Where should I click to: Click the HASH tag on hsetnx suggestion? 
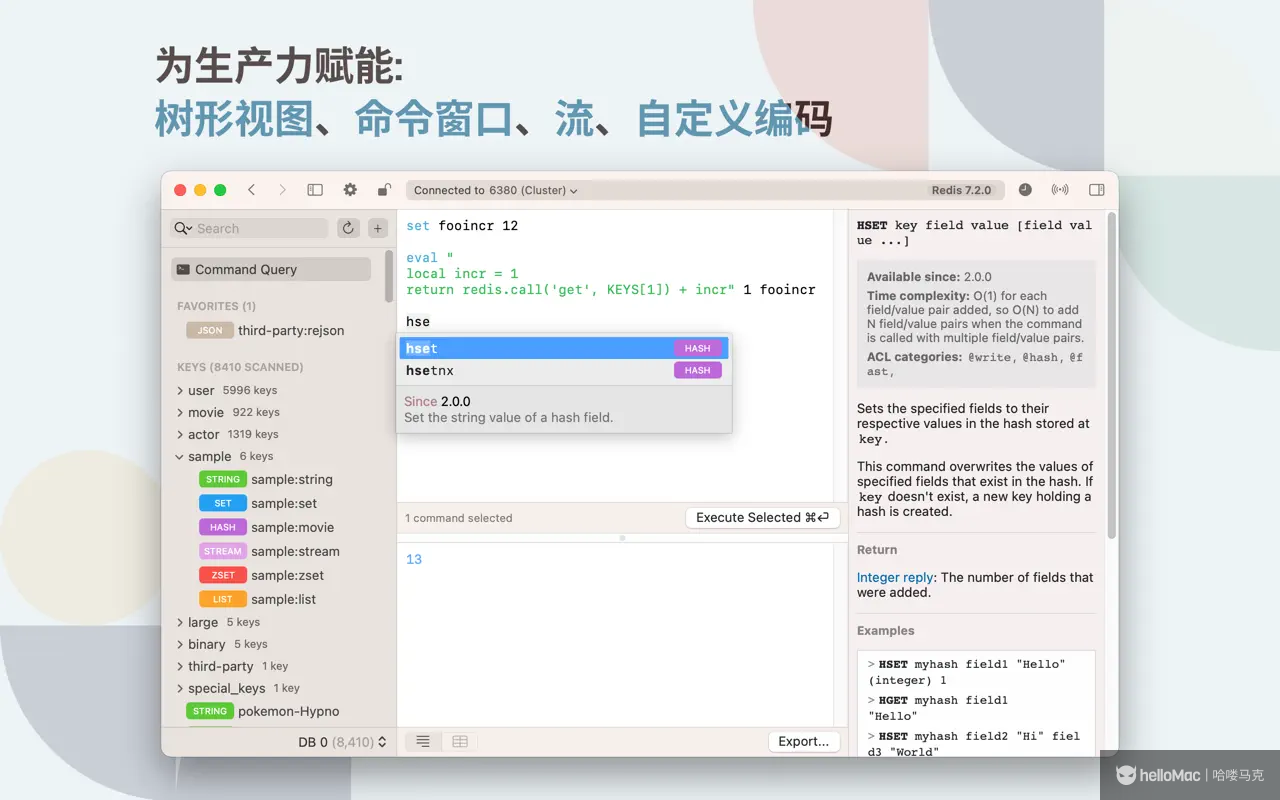tap(698, 370)
